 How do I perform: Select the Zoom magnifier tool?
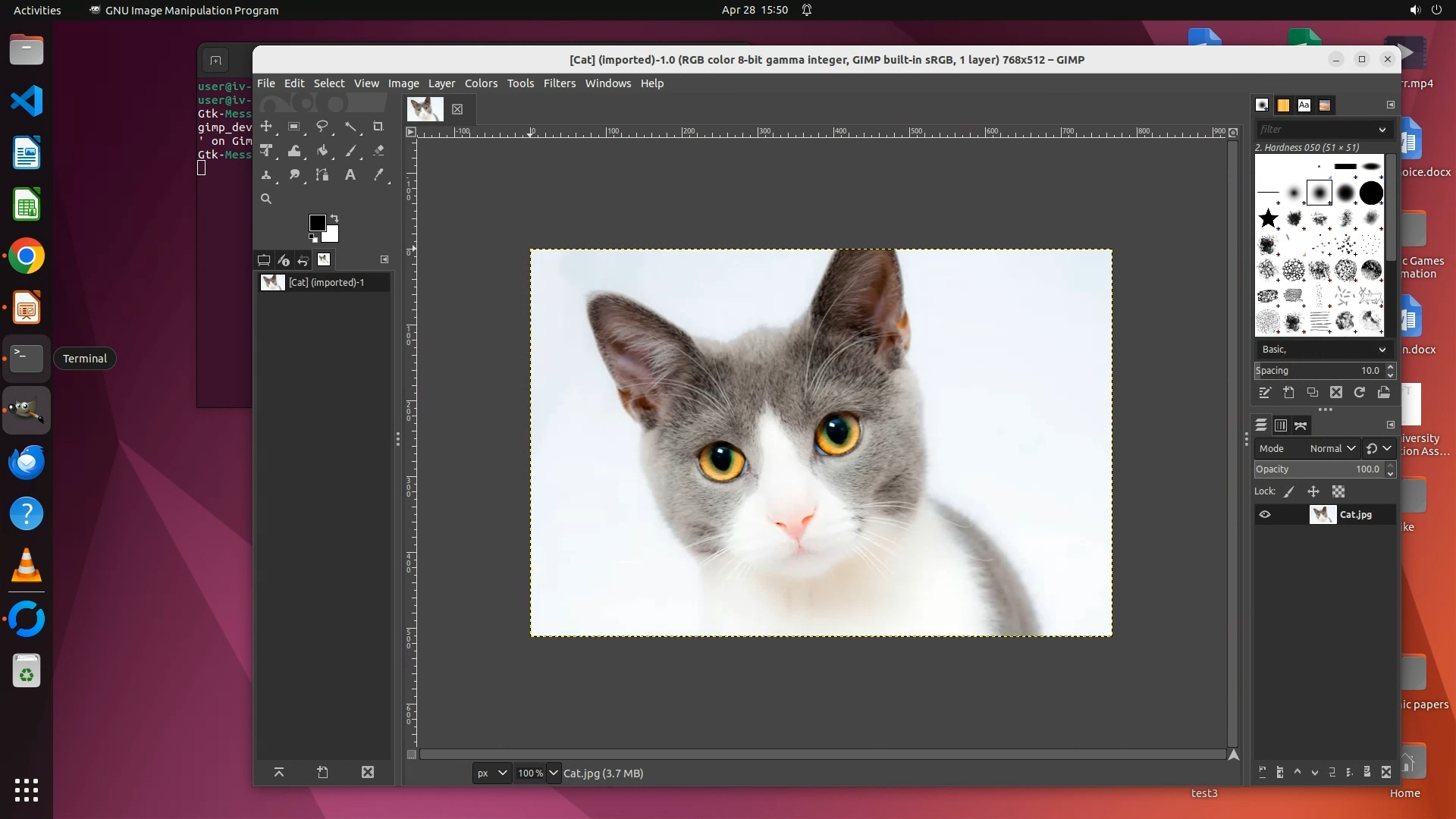(266, 199)
